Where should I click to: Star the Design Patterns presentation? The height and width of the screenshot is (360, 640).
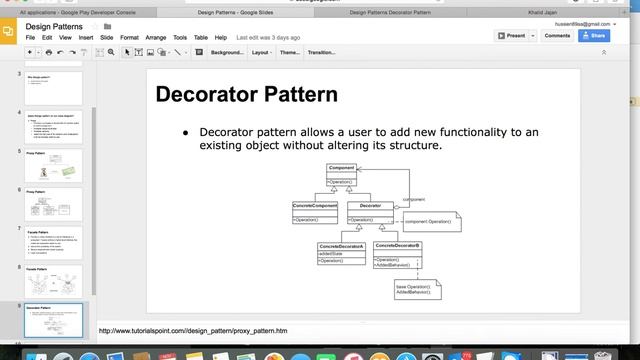(95, 27)
